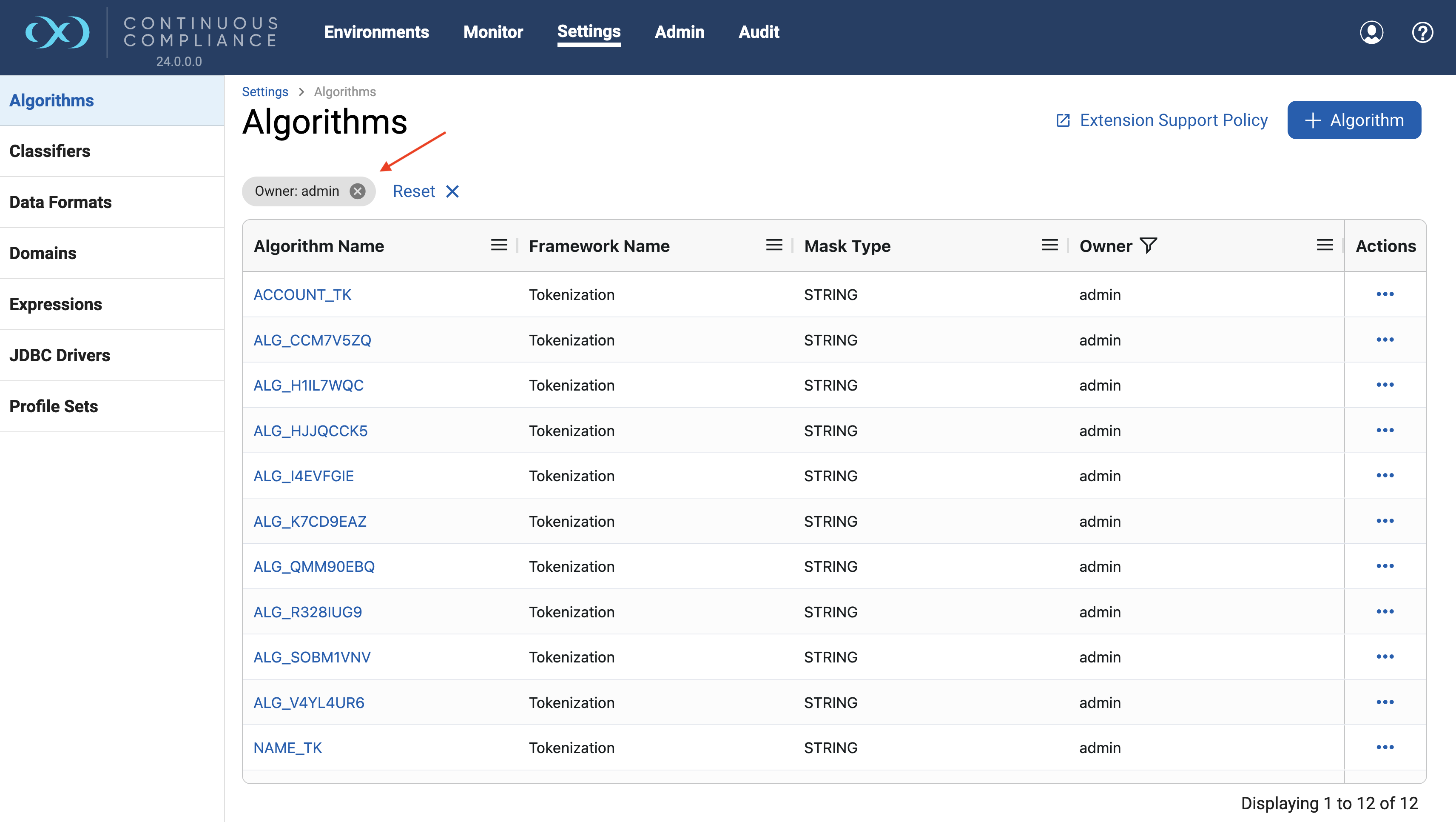This screenshot has height=822, width=1456.
Task: Go to the Environments tab
Action: tap(376, 32)
